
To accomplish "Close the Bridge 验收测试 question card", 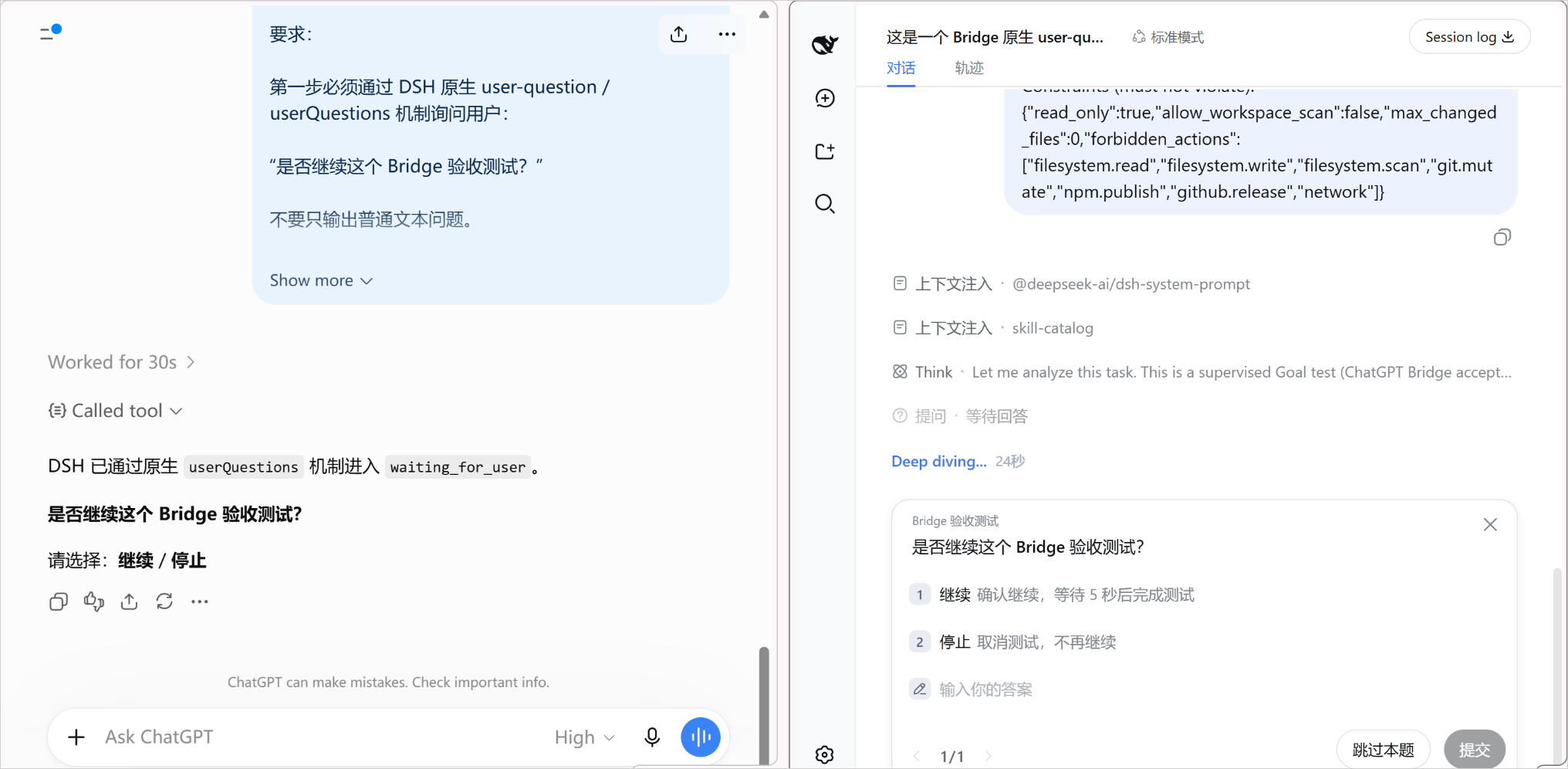I will tap(1490, 525).
